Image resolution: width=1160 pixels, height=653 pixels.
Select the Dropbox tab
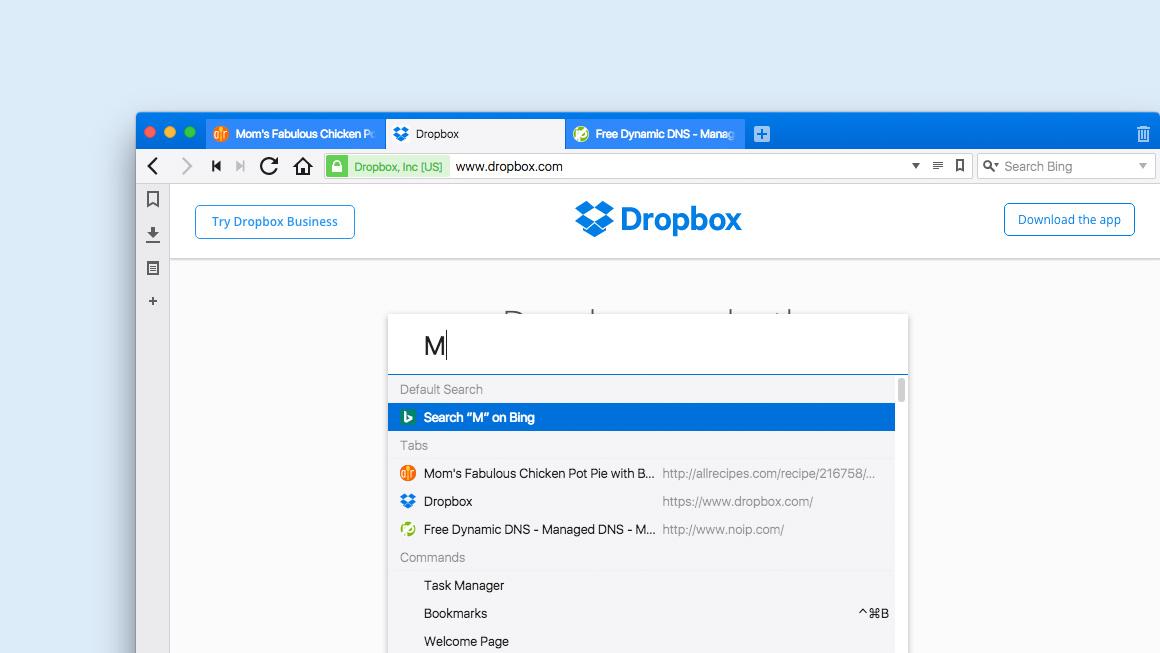(x=476, y=134)
